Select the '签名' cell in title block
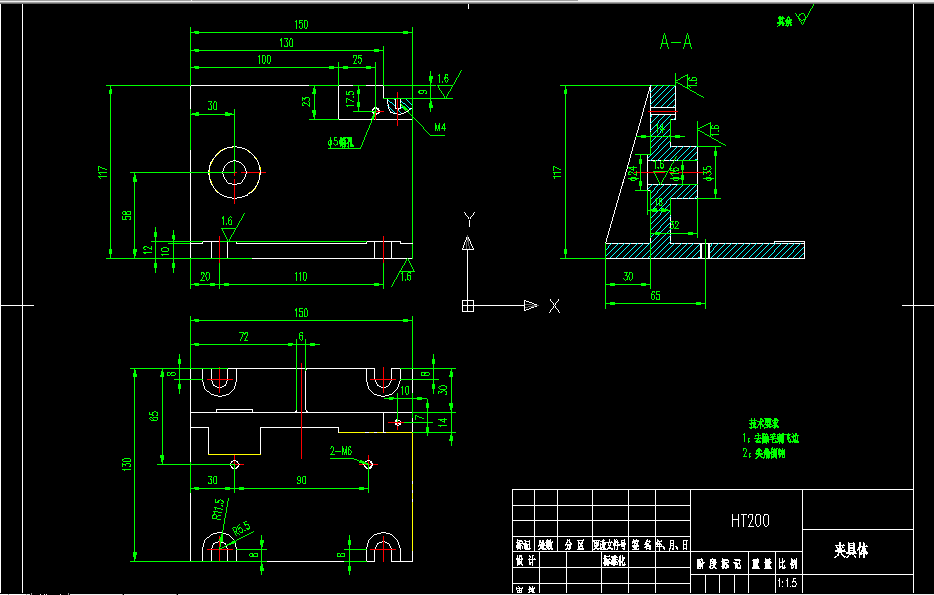This screenshot has height=595, width=934. click(x=642, y=545)
